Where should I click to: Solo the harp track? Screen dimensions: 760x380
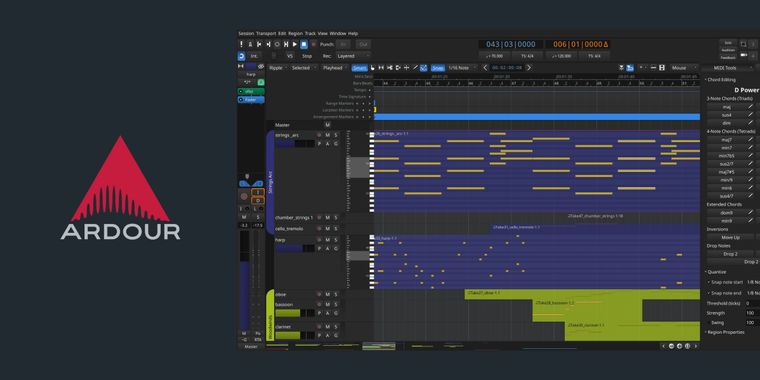point(336,240)
